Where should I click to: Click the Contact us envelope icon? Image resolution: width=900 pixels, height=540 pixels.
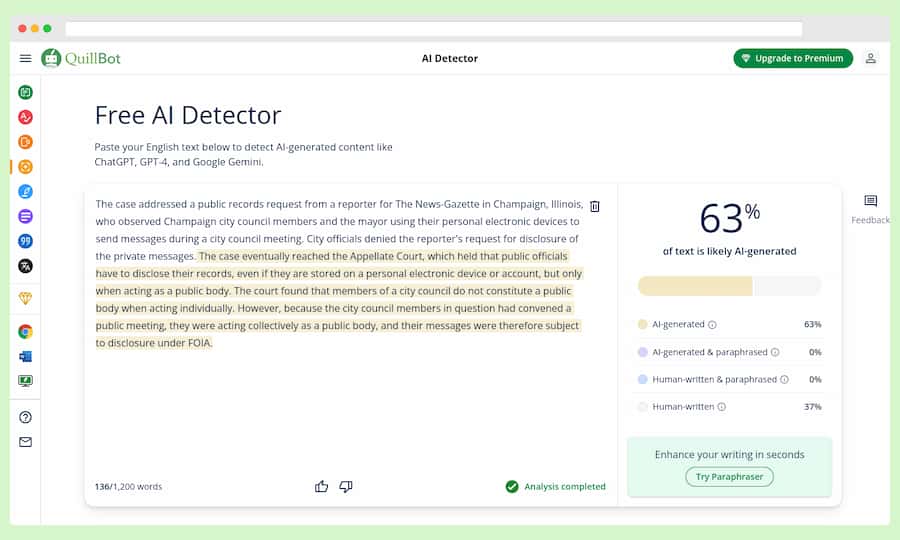tap(25, 442)
